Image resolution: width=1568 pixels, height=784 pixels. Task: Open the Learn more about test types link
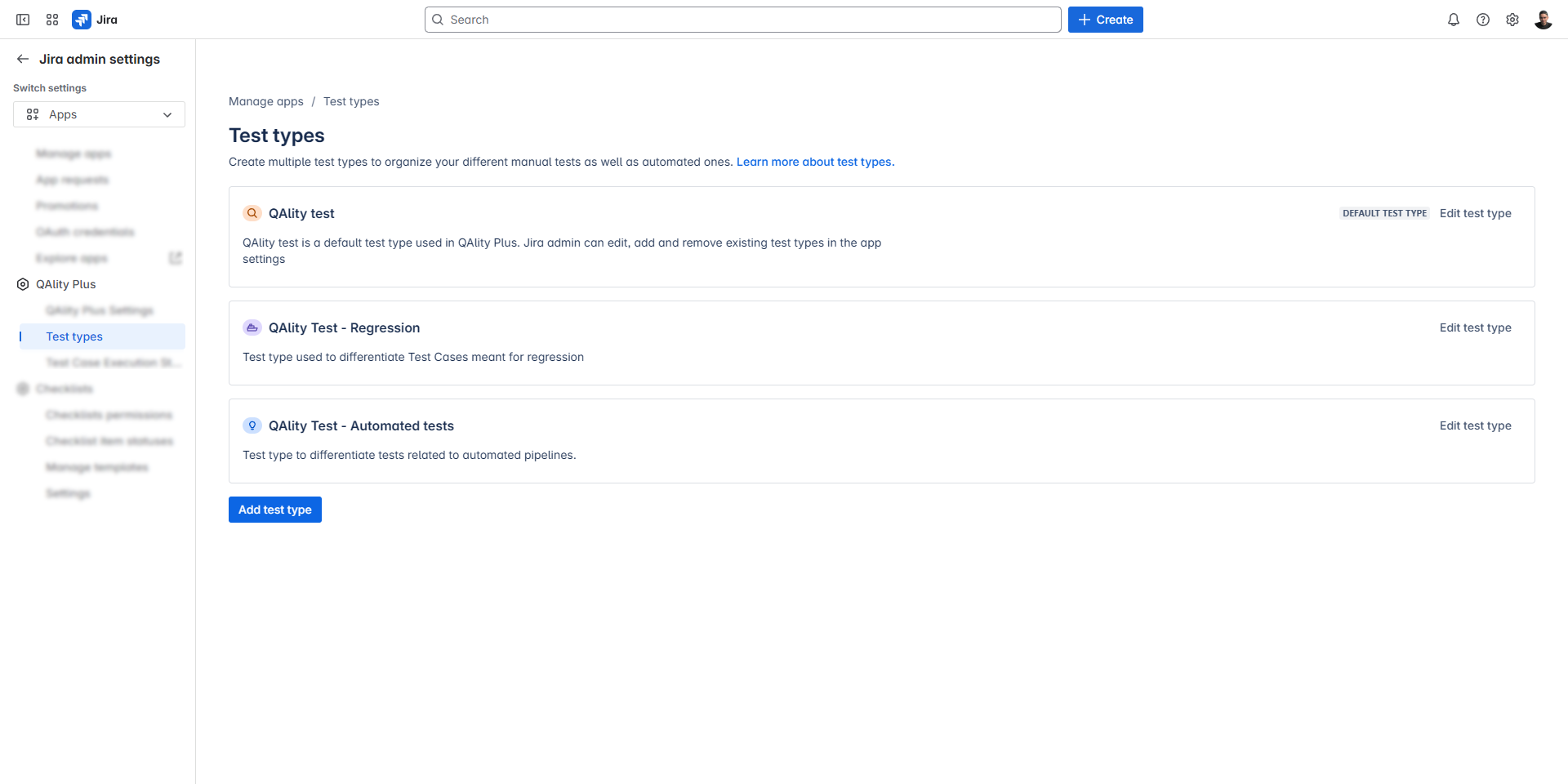[x=816, y=162]
